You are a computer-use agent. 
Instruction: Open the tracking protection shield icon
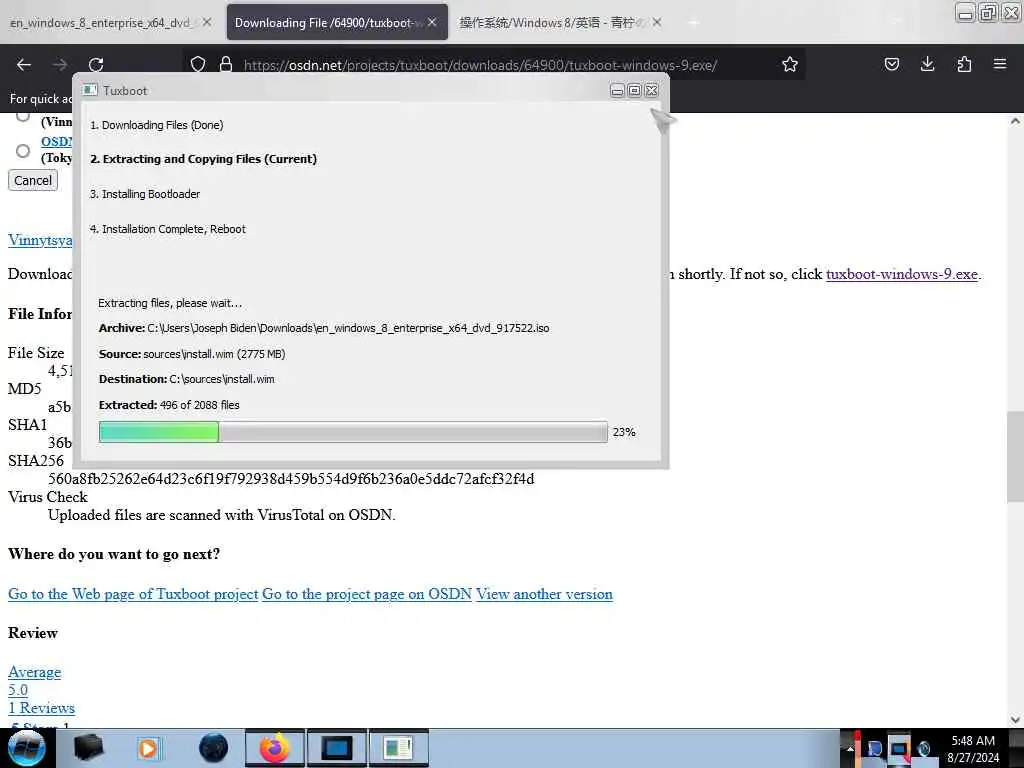coord(198,64)
